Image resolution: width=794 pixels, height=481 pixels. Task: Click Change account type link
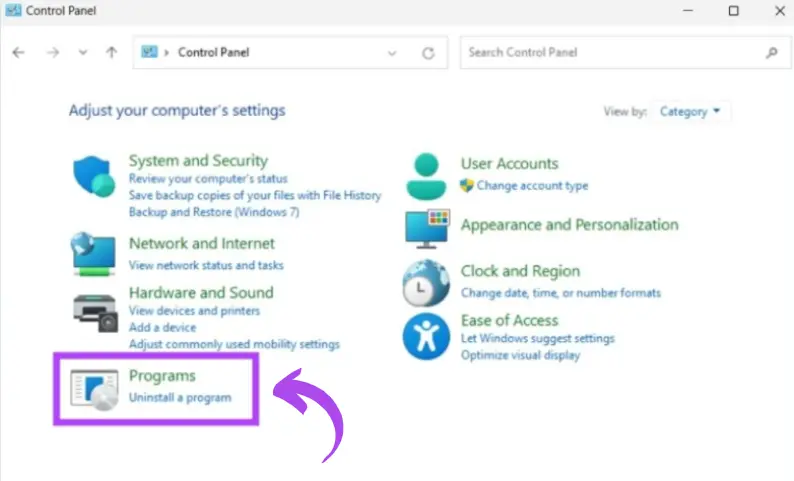pyautogui.click(x=532, y=186)
